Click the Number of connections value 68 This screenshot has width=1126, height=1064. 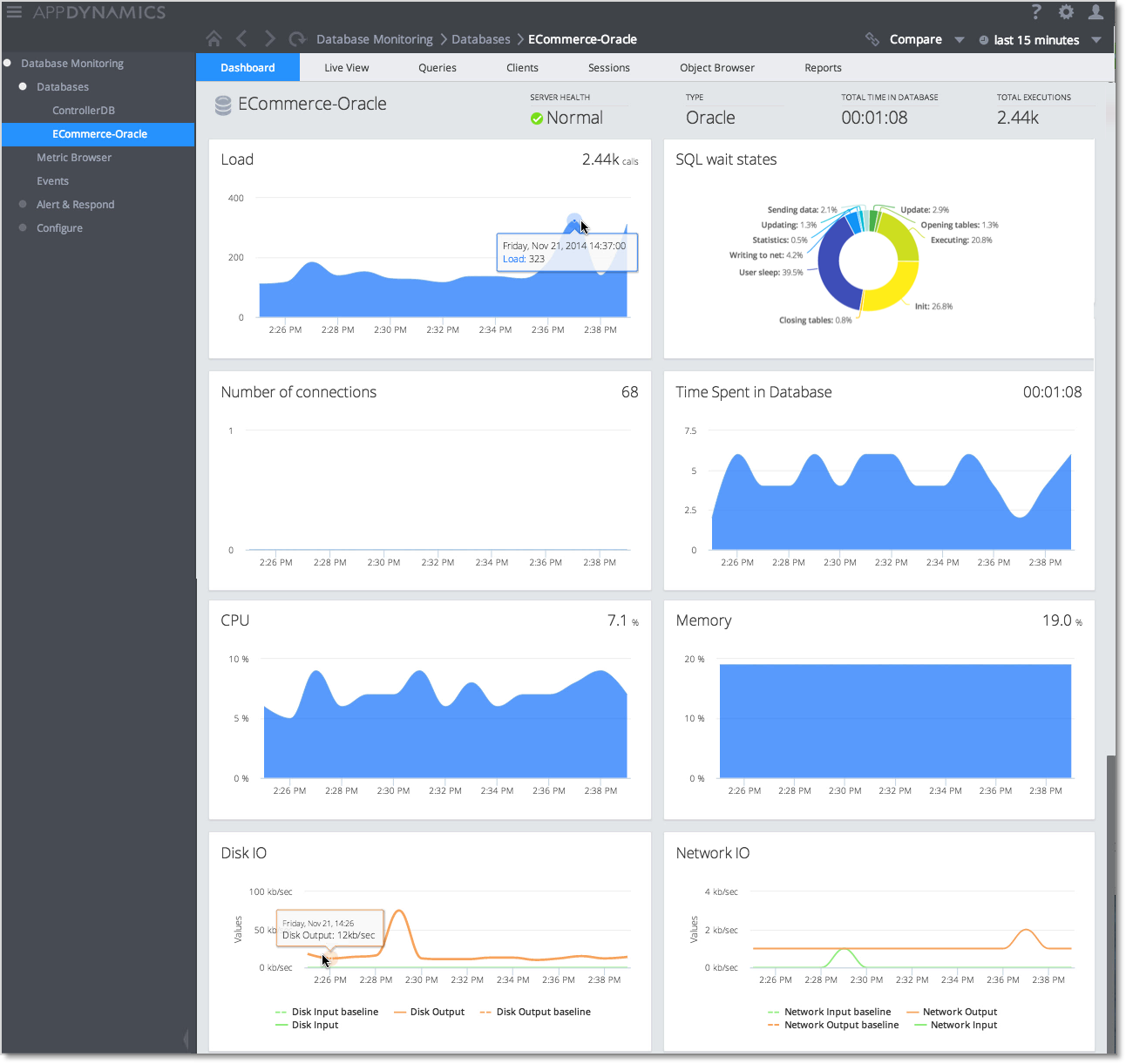630,392
